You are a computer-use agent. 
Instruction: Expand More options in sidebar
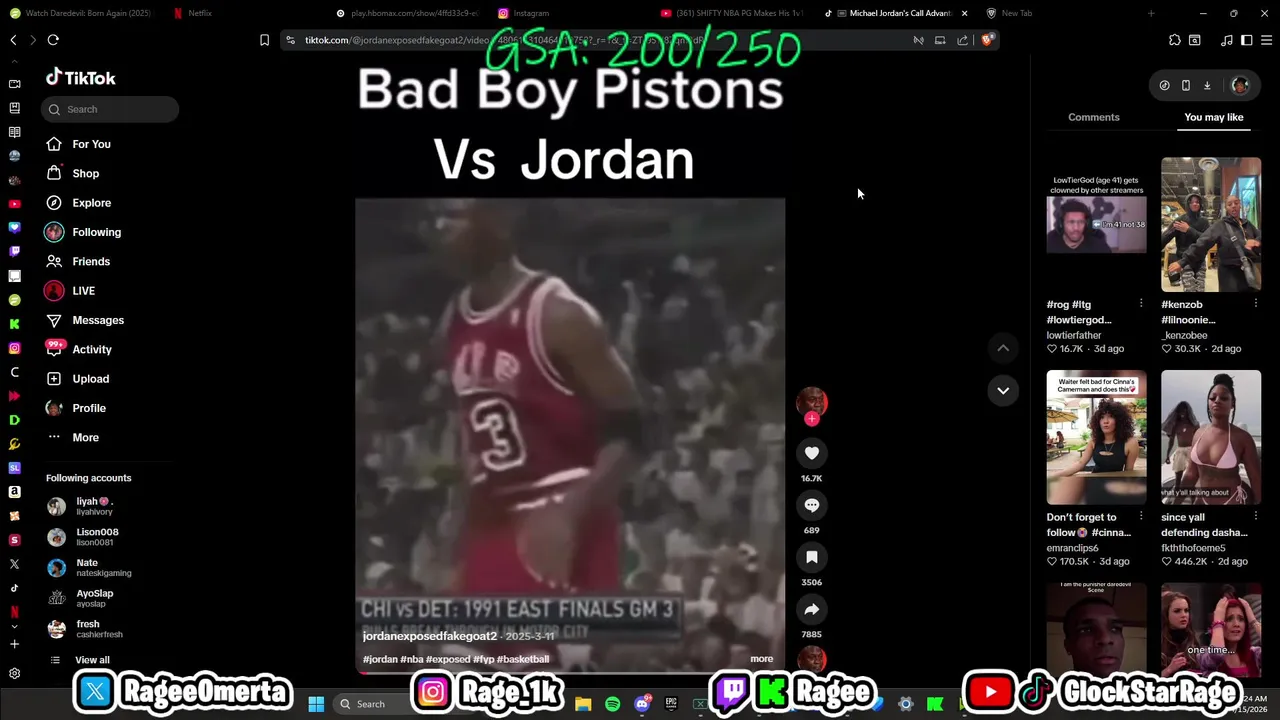[x=85, y=437]
